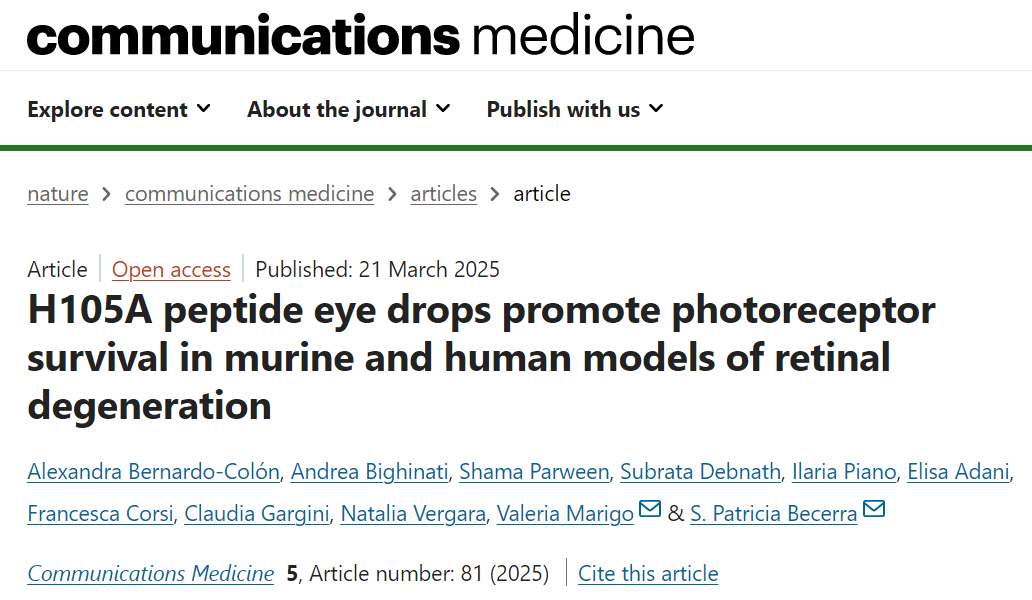
Task: Click the Communications Medicine journal logo
Action: (x=360, y=36)
